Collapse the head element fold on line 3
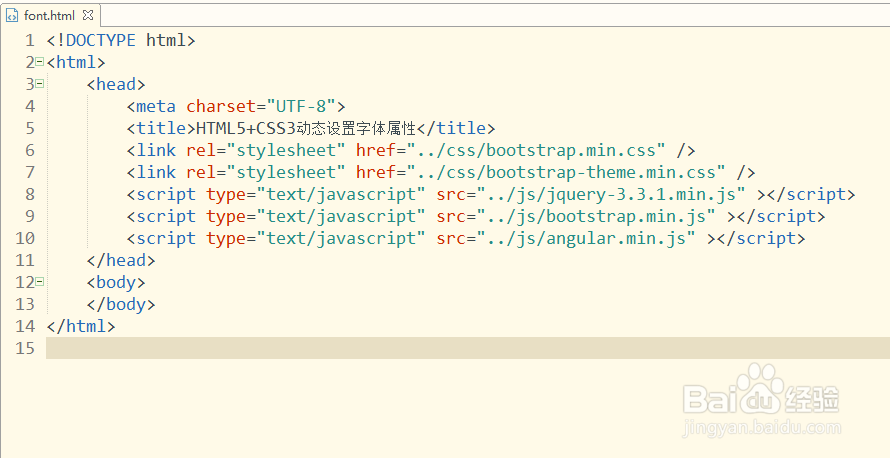The image size is (890, 458). [39, 84]
